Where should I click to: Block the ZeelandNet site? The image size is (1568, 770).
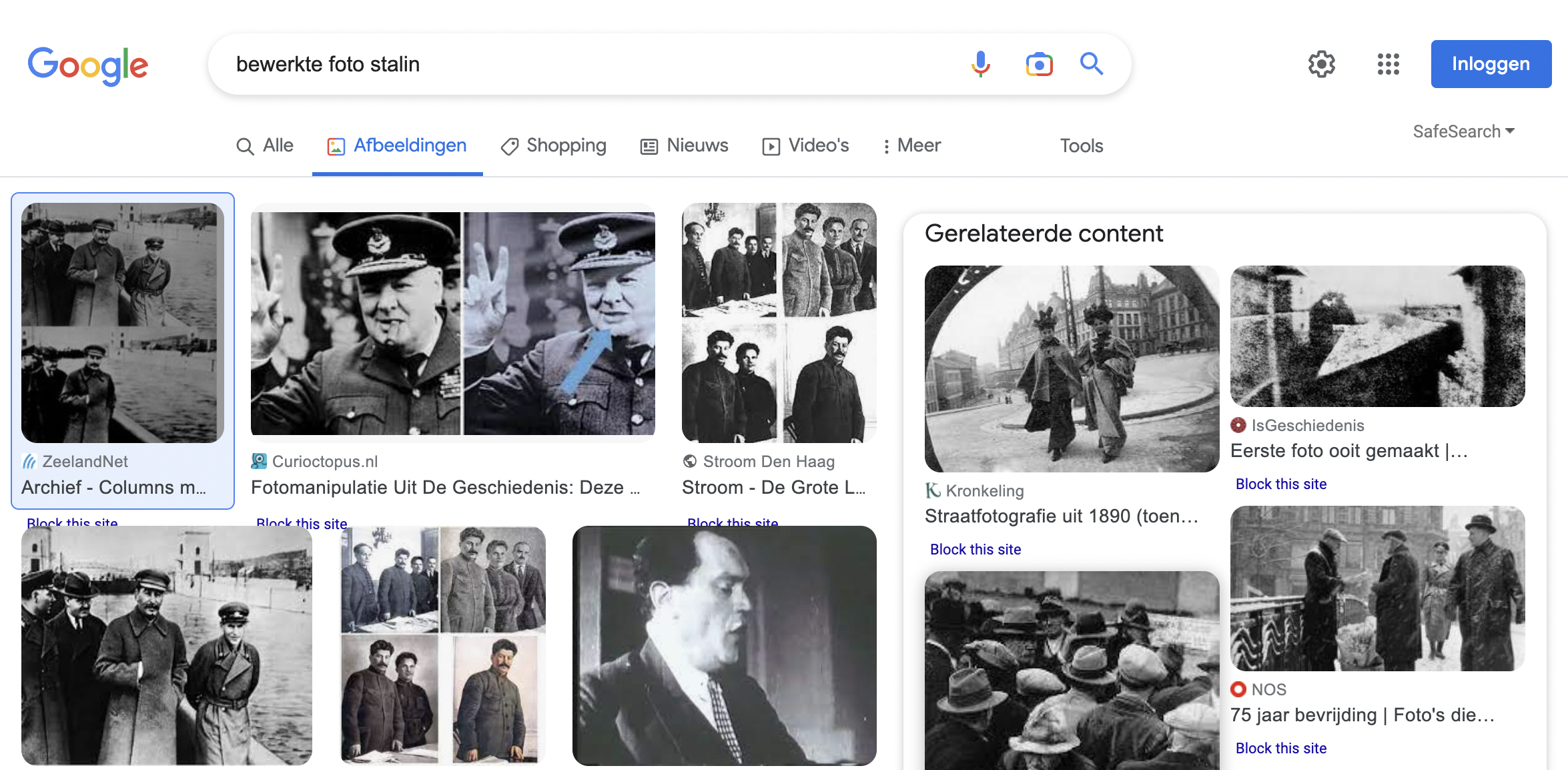[72, 522]
